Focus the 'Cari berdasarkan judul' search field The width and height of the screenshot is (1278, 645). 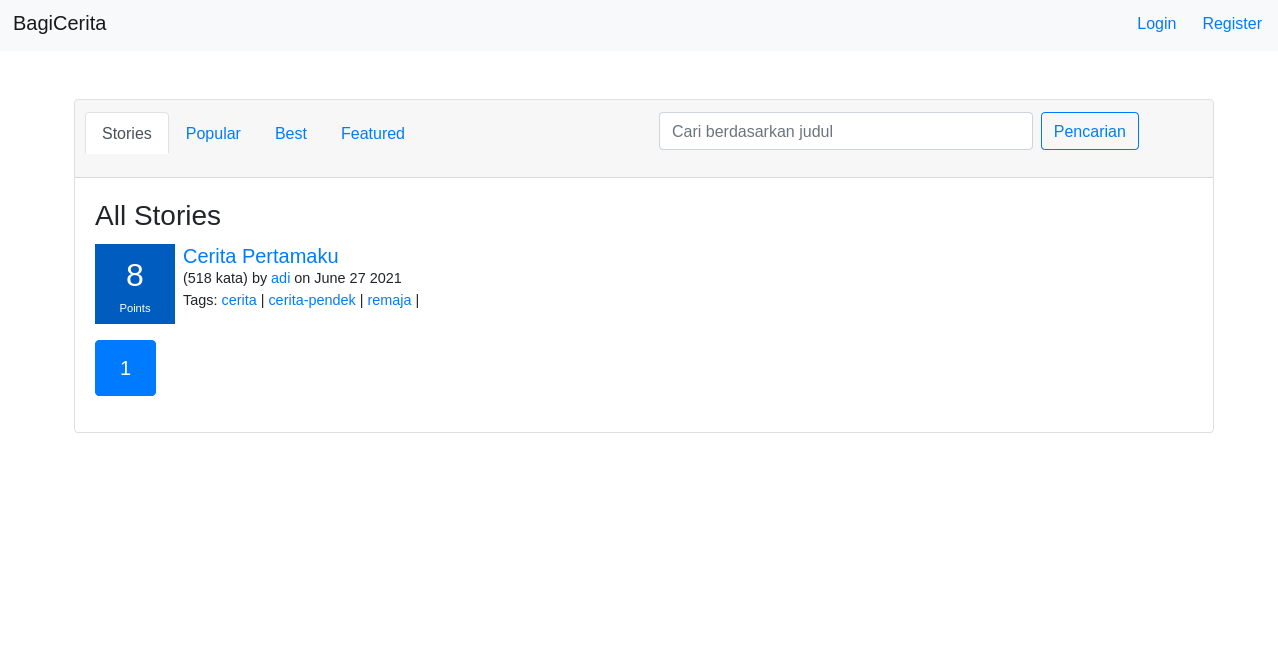point(846,131)
